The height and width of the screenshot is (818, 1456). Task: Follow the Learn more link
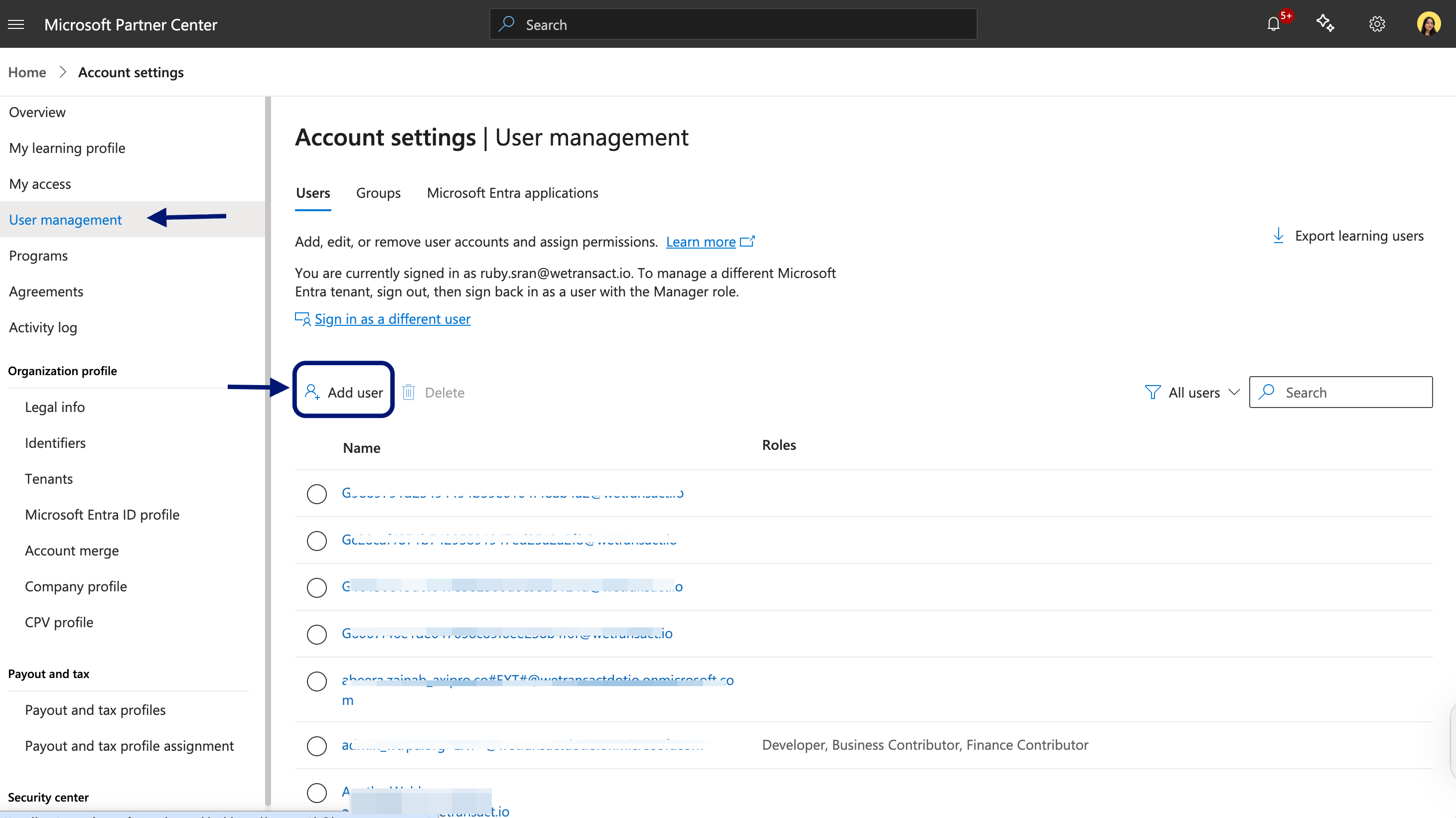701,242
